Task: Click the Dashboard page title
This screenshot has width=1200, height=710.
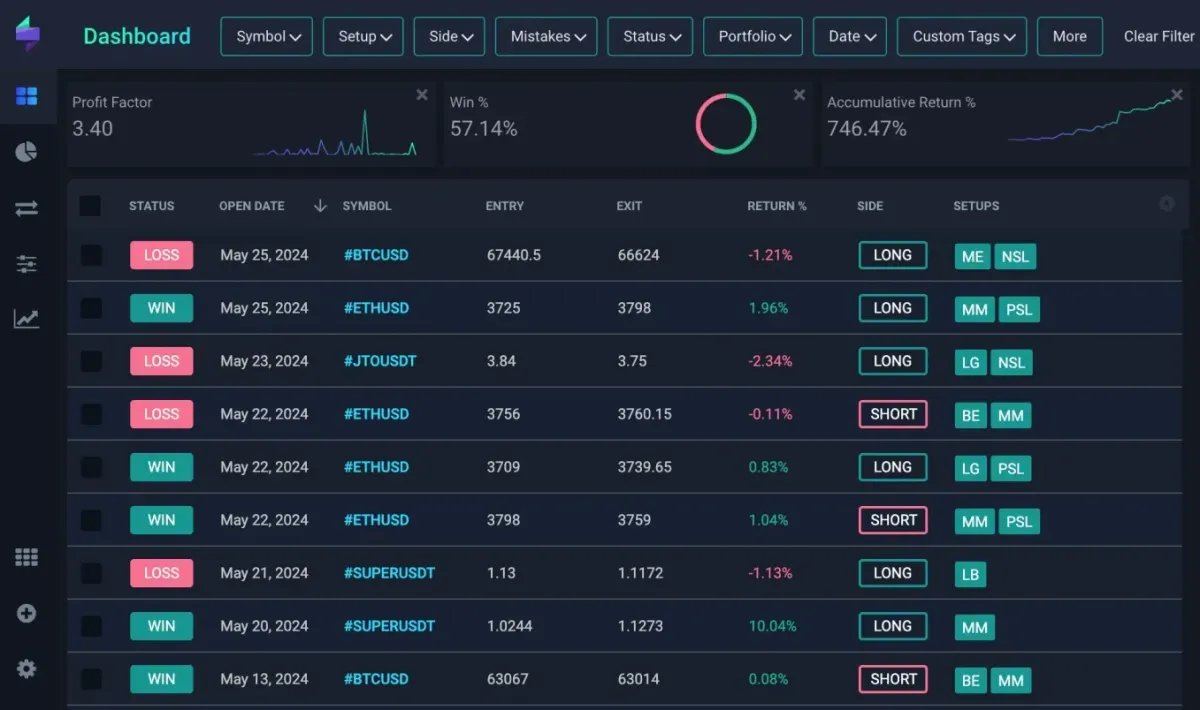Action: 137,36
